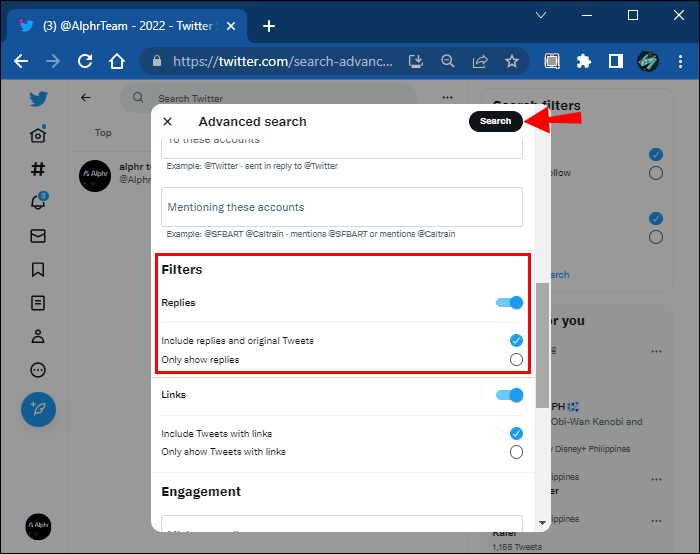Click the Advanced search link in filters panel
Viewport: 700px width, 554px height.
[560, 275]
